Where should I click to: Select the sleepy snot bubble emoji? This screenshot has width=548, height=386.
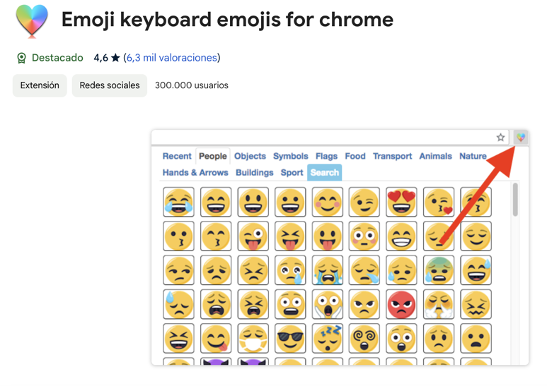point(365,270)
